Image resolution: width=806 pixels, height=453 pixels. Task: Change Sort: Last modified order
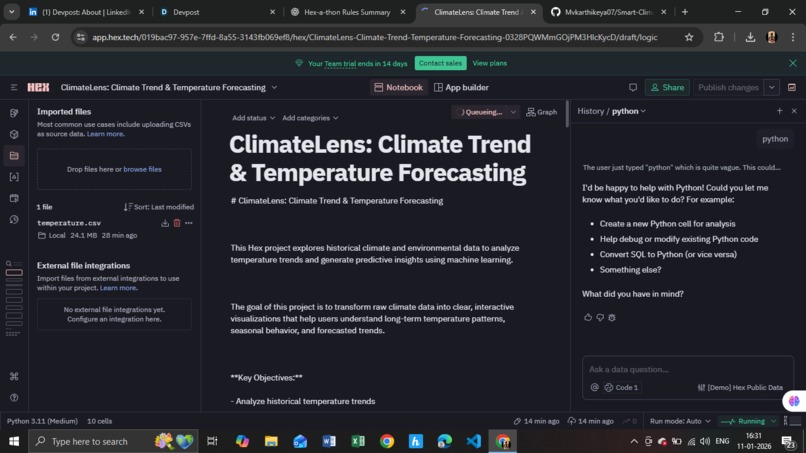(158, 207)
